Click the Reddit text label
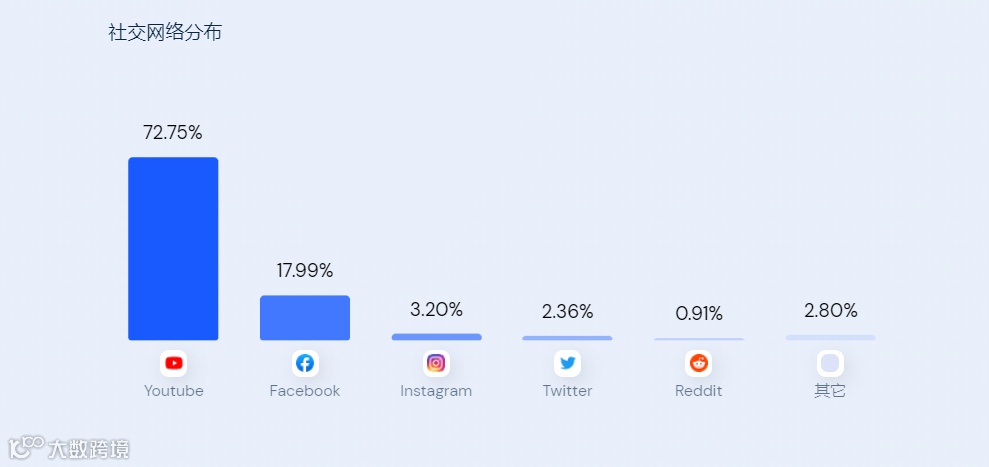The width and height of the screenshot is (989, 467). [x=698, y=391]
